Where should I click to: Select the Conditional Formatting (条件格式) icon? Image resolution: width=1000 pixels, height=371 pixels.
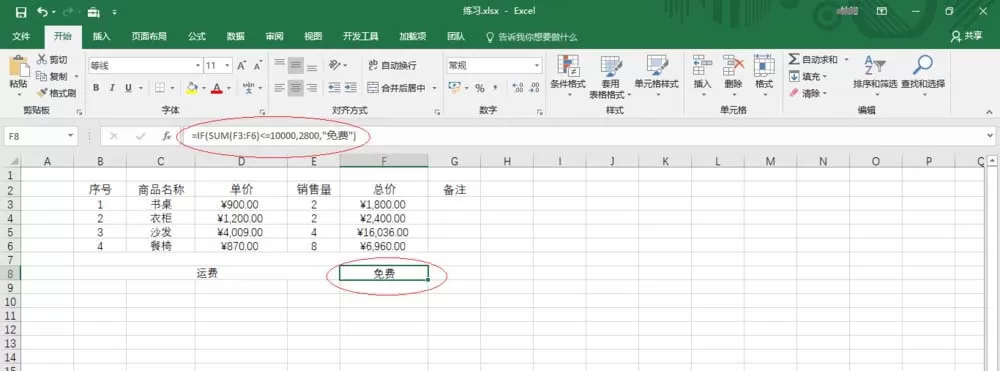point(568,66)
